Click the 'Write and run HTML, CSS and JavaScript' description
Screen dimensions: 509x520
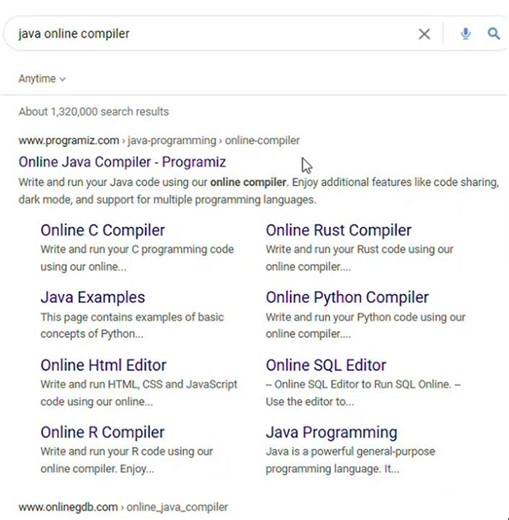[x=139, y=393]
